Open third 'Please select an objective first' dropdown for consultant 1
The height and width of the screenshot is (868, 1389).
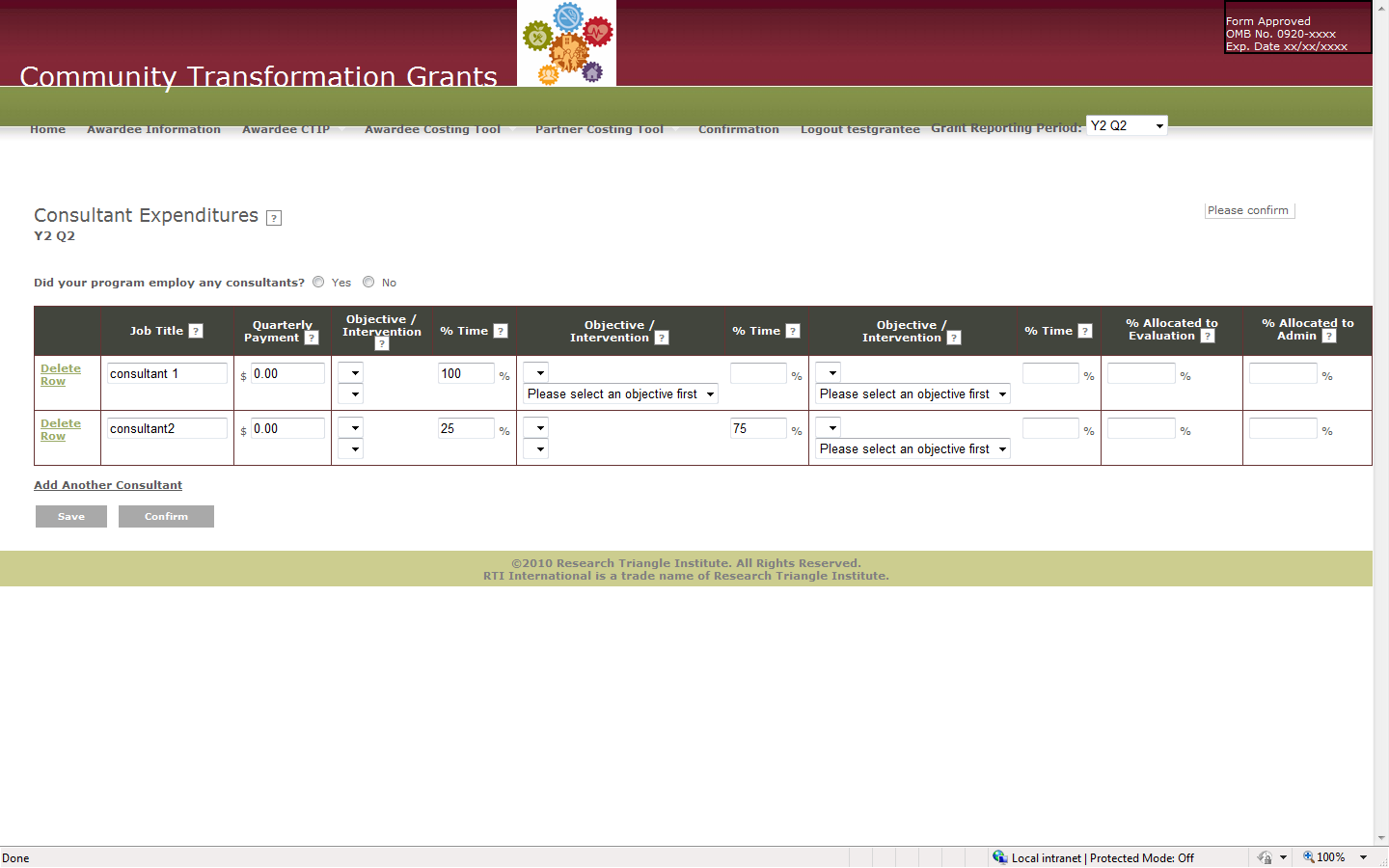coord(913,394)
